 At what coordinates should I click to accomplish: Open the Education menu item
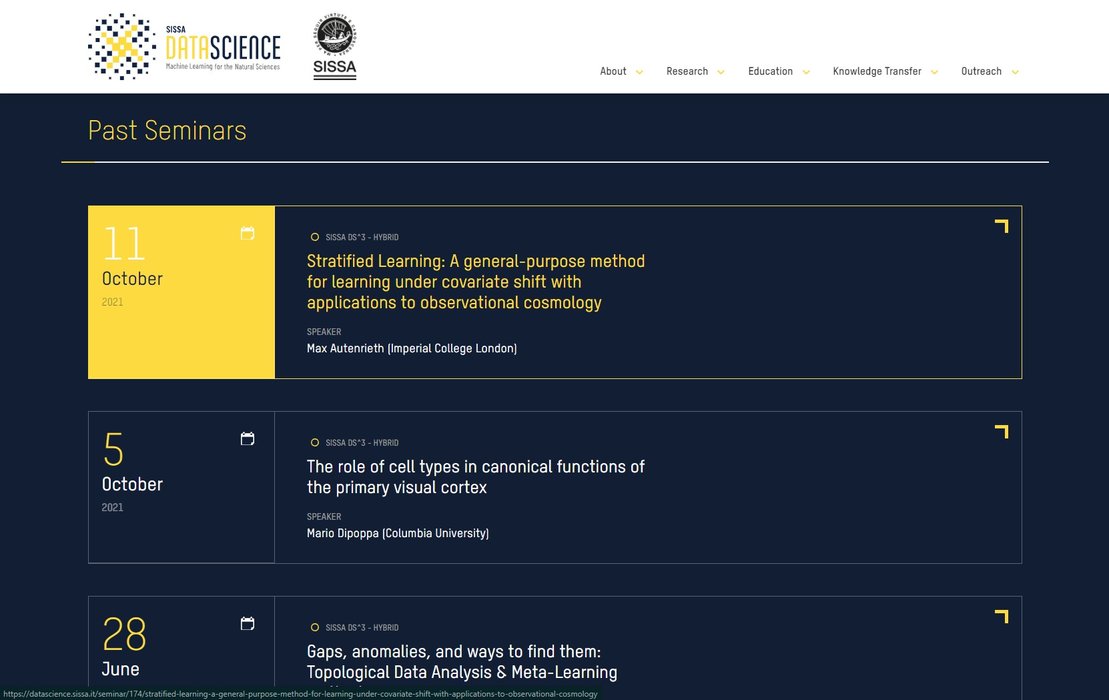[x=770, y=72]
